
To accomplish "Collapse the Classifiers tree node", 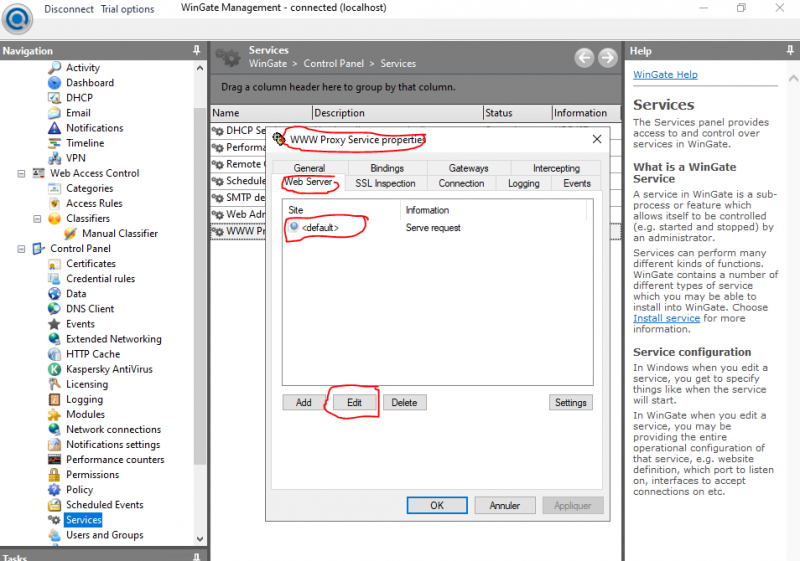I will 38,218.
